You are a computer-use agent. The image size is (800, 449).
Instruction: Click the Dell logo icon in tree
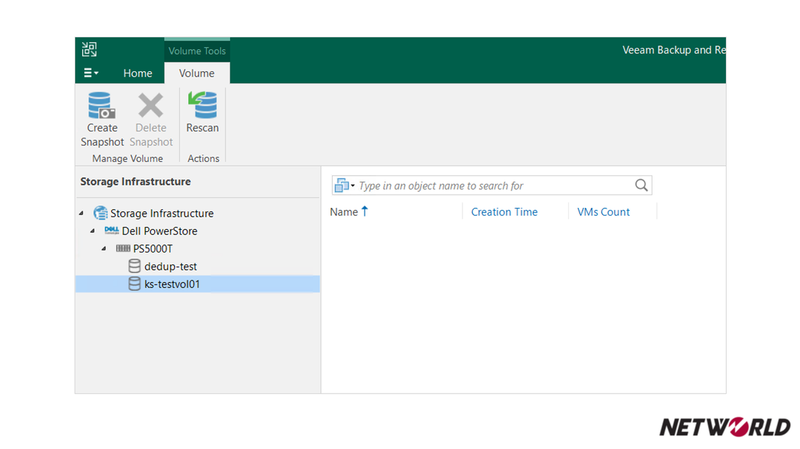(x=112, y=231)
